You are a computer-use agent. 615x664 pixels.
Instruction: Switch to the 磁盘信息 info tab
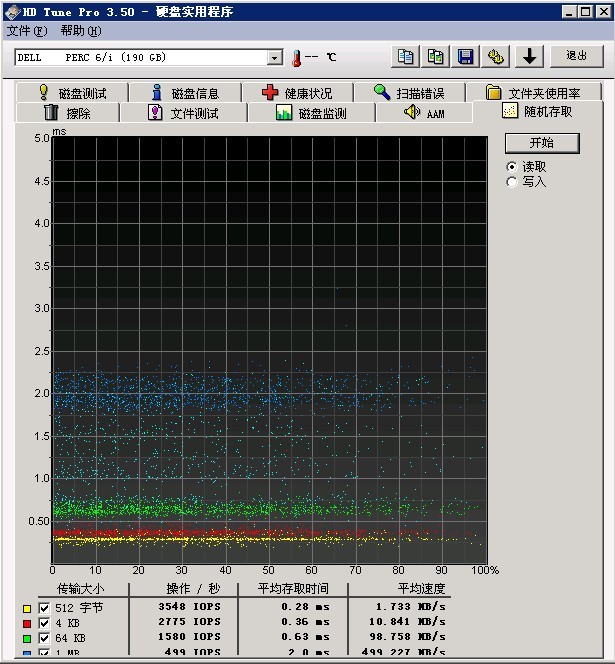(x=185, y=92)
